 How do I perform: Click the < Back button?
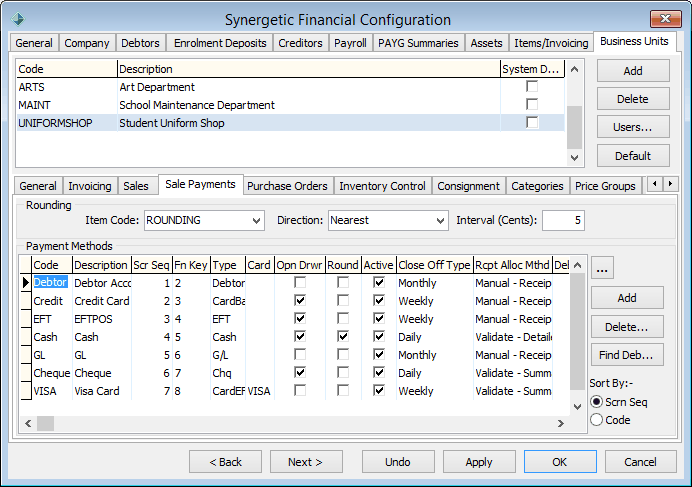pyautogui.click(x=226, y=462)
